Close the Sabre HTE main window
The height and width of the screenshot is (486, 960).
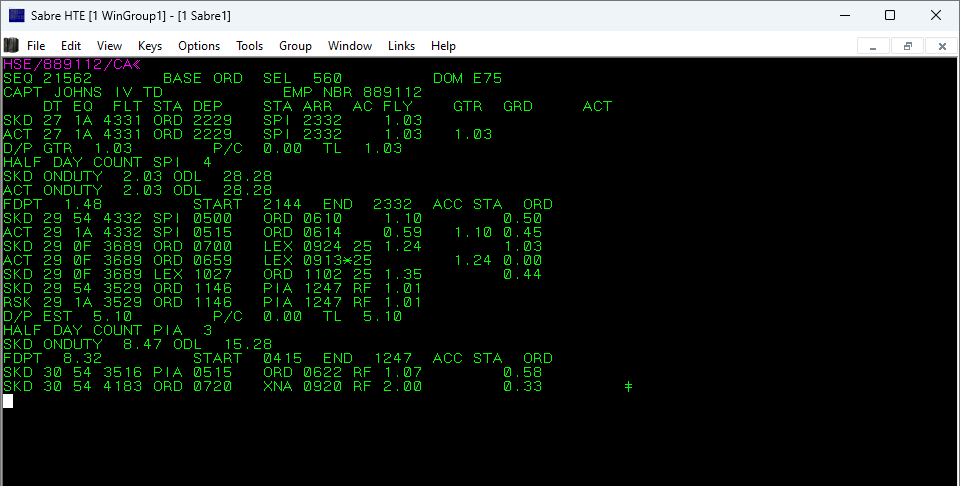(936, 15)
